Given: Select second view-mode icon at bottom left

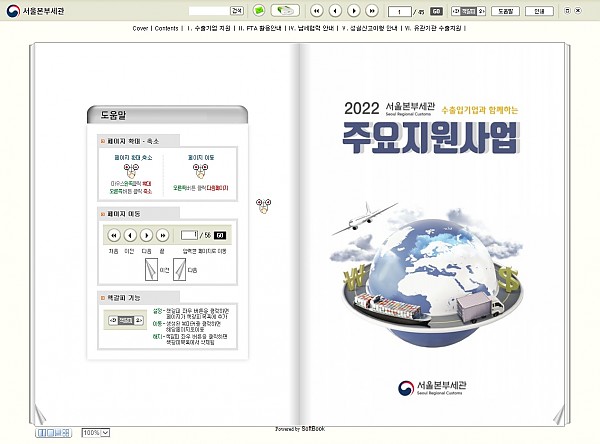Looking at the screenshot, I should 49,433.
